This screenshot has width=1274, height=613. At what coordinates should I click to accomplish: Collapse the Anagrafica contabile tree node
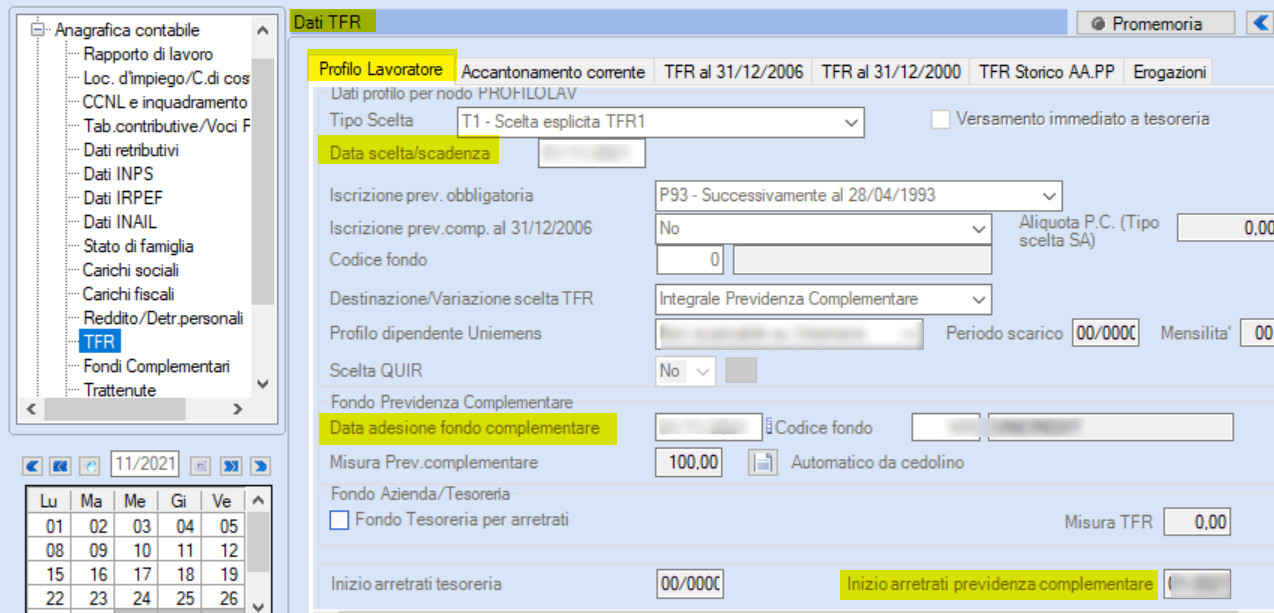coord(39,30)
